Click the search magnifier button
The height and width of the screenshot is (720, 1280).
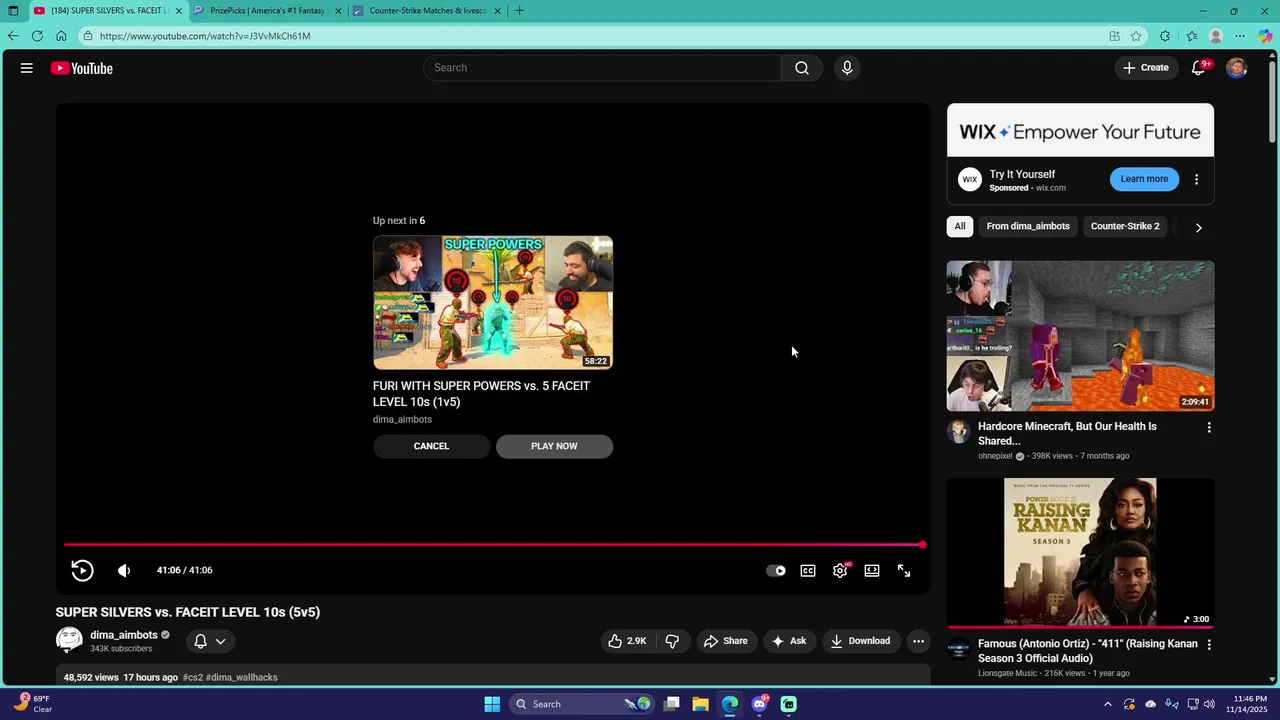[802, 68]
